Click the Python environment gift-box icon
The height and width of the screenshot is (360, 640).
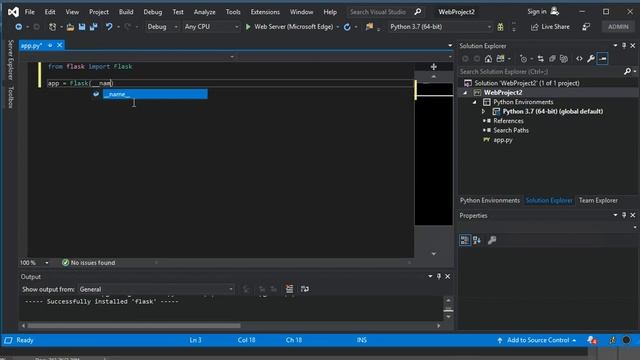[500, 27]
